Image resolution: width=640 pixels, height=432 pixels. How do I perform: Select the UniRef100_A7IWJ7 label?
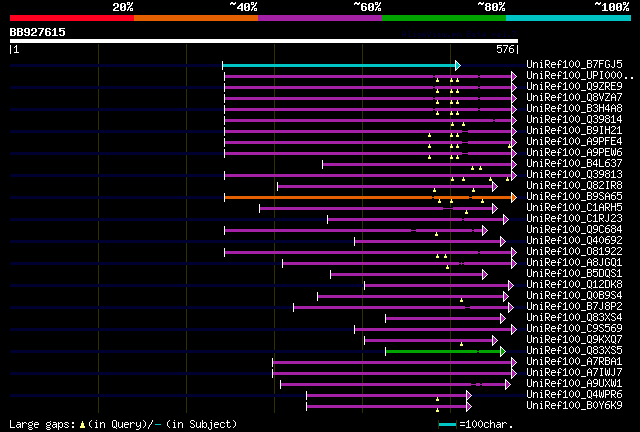coord(574,372)
